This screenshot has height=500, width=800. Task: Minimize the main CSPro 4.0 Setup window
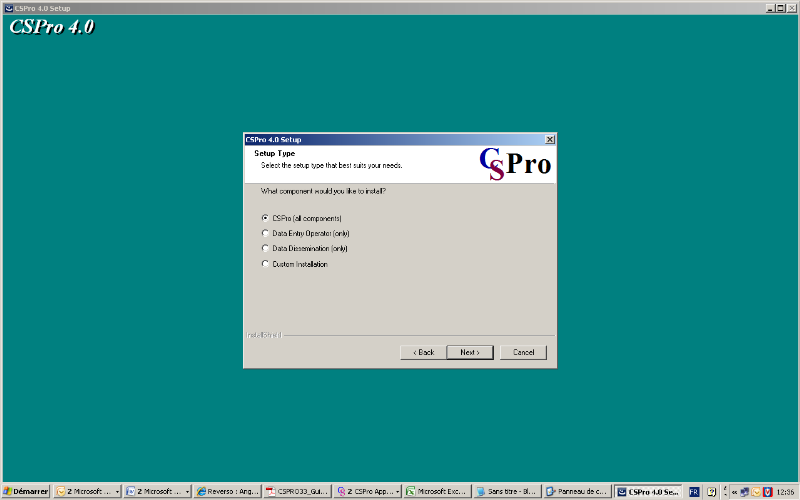(770, 8)
